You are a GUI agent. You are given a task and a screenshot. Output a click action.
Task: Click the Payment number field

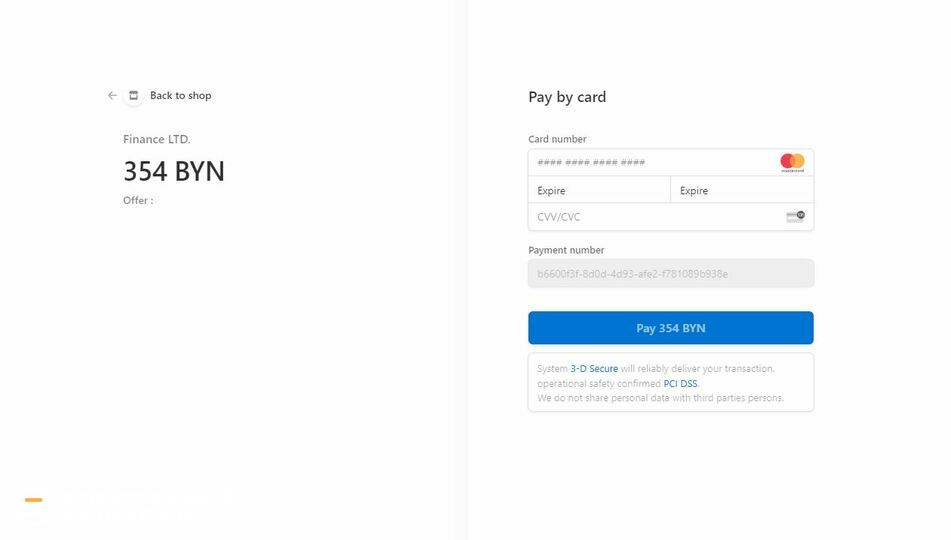(x=670, y=274)
